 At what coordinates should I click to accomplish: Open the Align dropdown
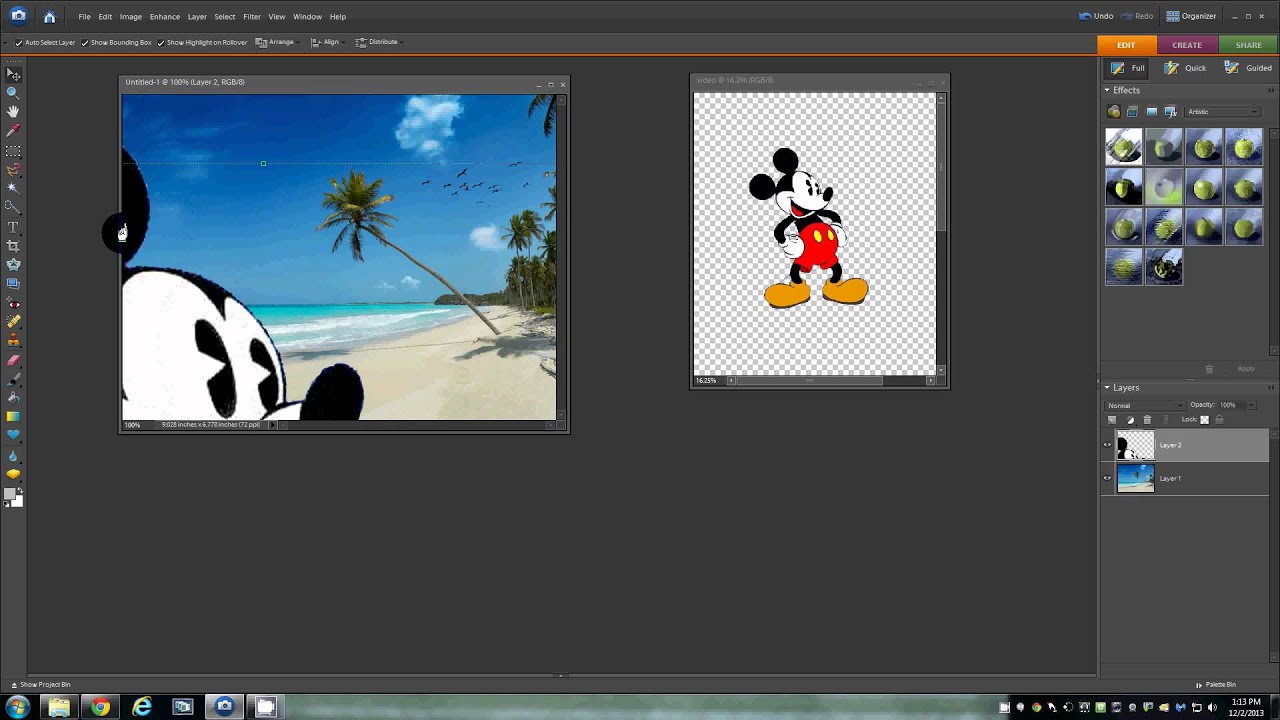coord(326,42)
